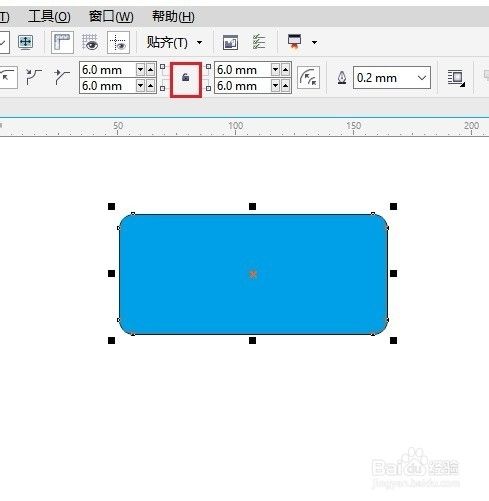Open the 贴齐(T) snap dropdown

pos(174,42)
